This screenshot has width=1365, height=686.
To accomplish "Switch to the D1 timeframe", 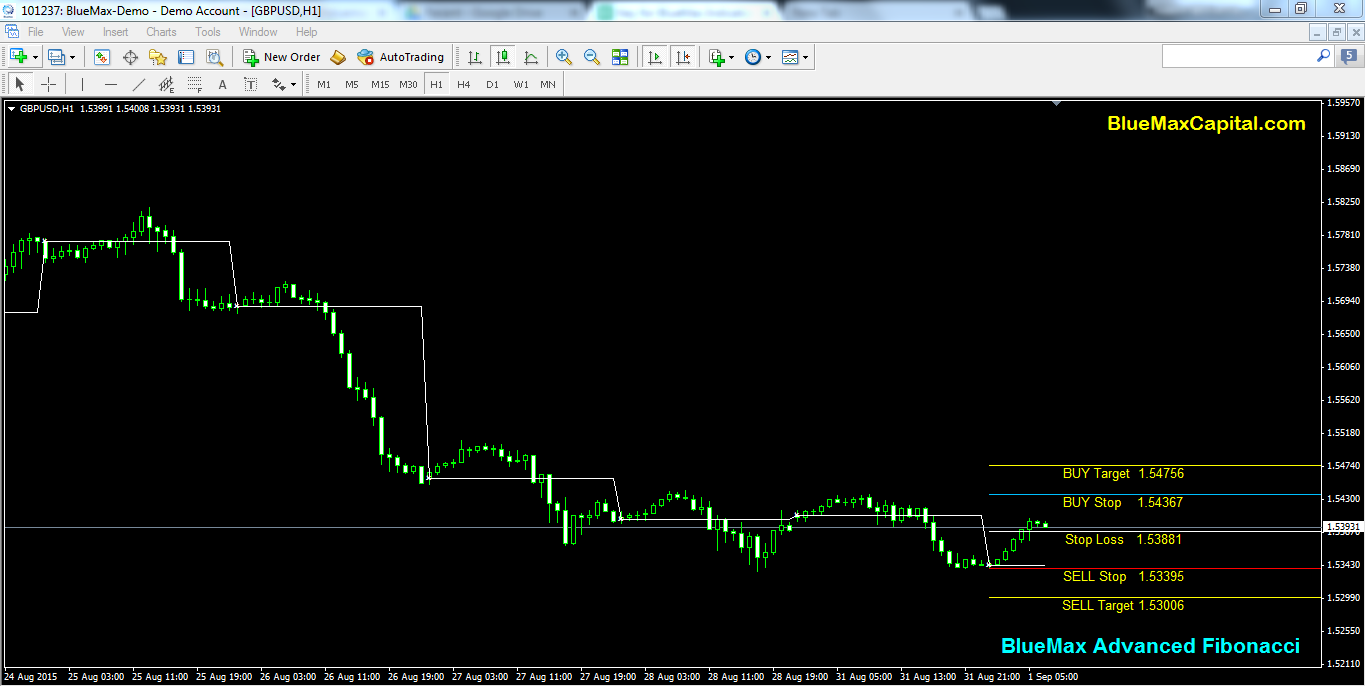I will click(492, 84).
